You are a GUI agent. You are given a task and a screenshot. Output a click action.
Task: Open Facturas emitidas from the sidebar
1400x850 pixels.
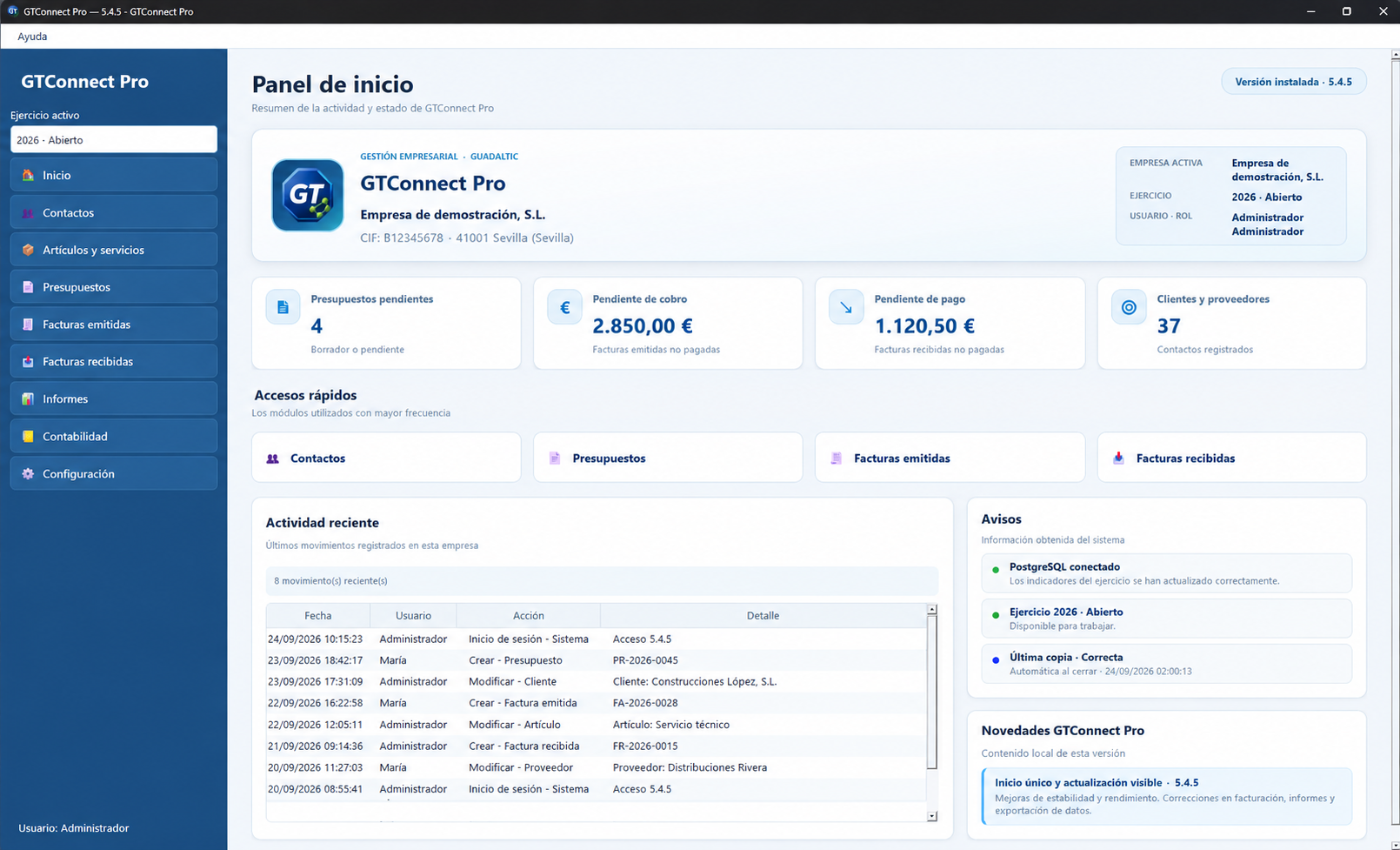[x=114, y=324]
